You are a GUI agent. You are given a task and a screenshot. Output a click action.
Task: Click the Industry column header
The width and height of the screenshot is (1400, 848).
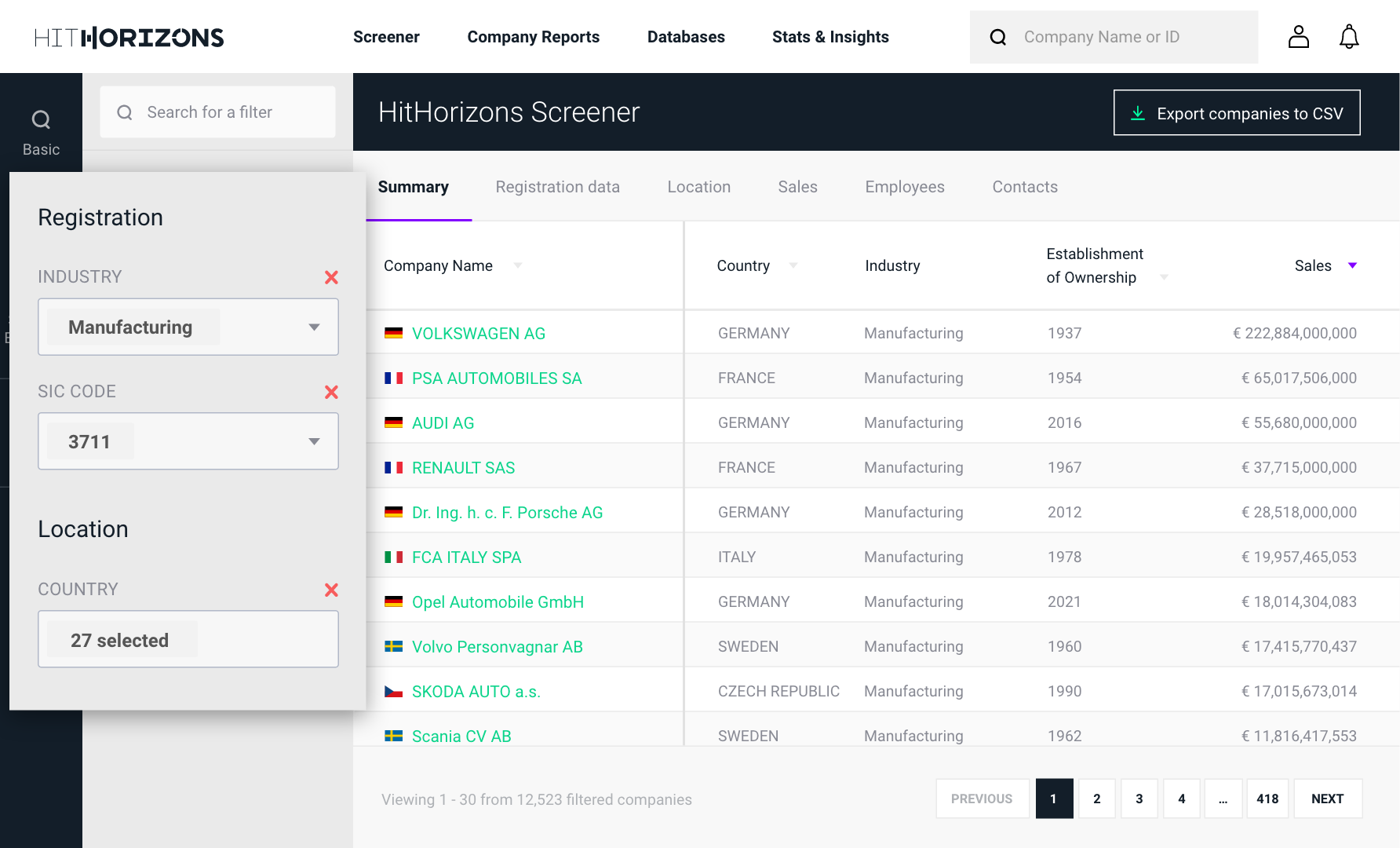[892, 265]
